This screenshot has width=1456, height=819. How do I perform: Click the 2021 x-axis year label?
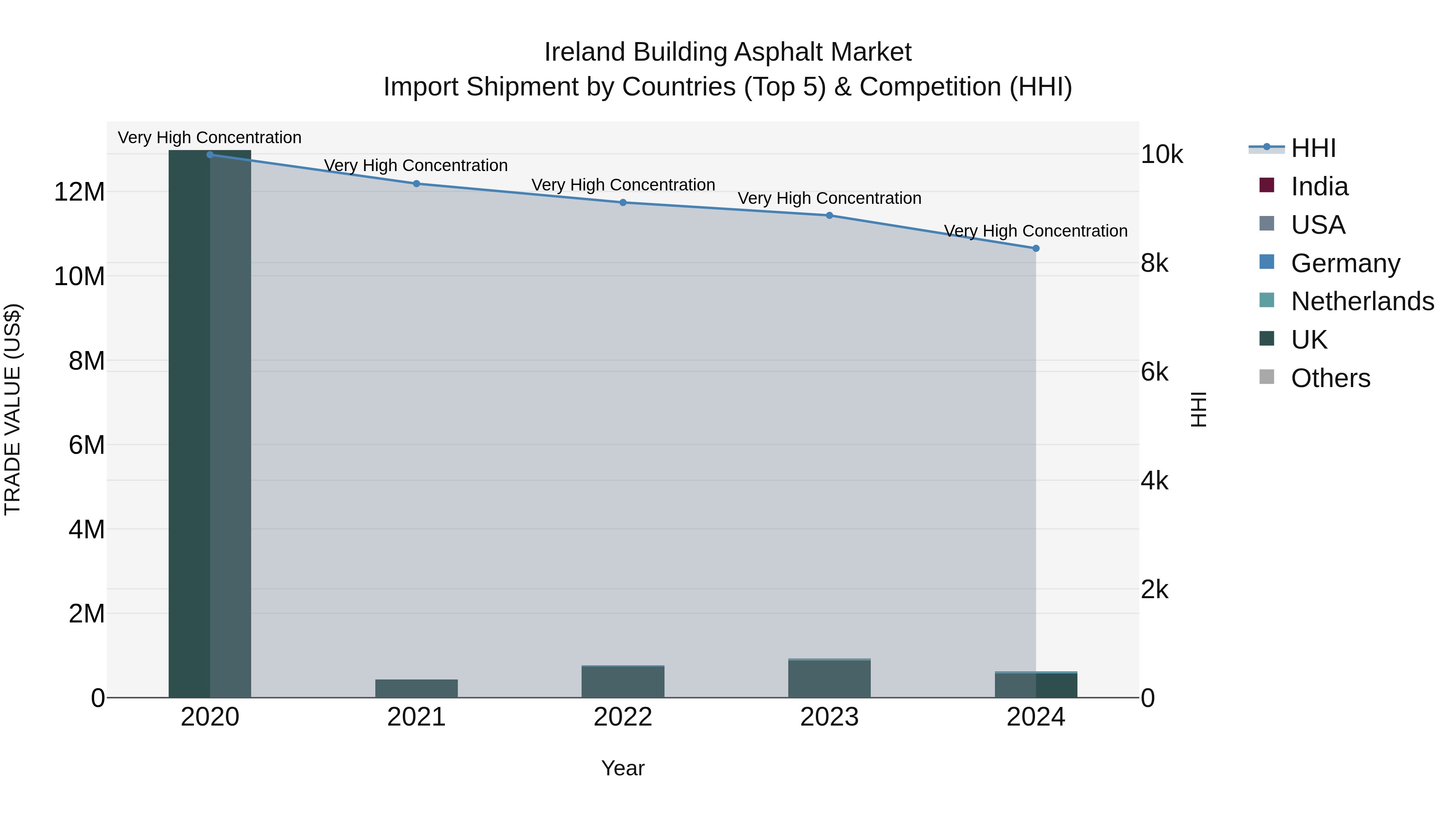pyautogui.click(x=417, y=717)
